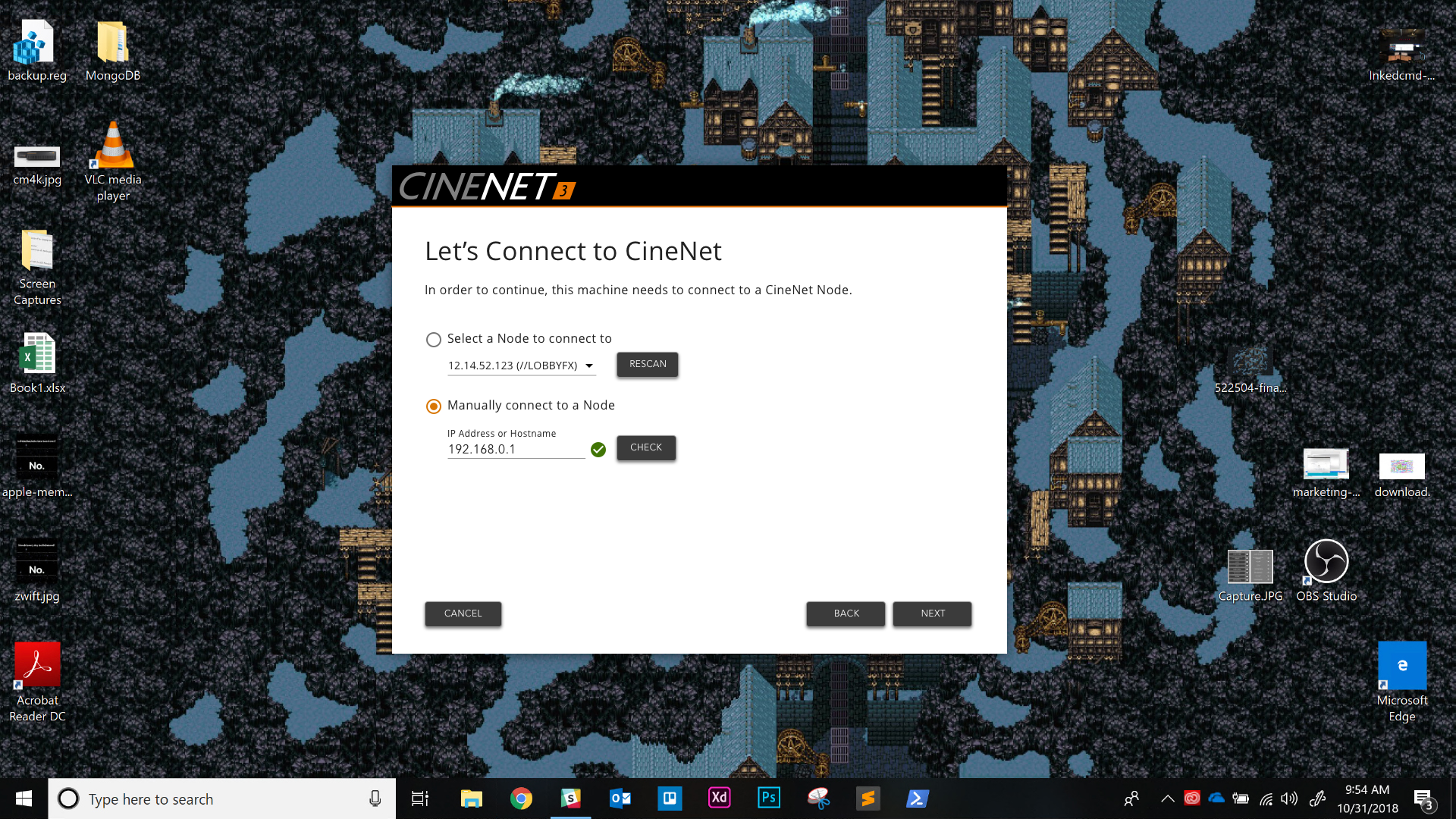1456x819 pixels.
Task: Focus the IP Address or Hostname field
Action: (x=516, y=449)
